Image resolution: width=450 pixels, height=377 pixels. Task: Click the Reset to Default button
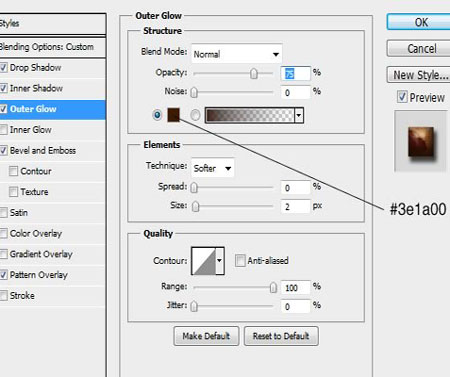281,336
